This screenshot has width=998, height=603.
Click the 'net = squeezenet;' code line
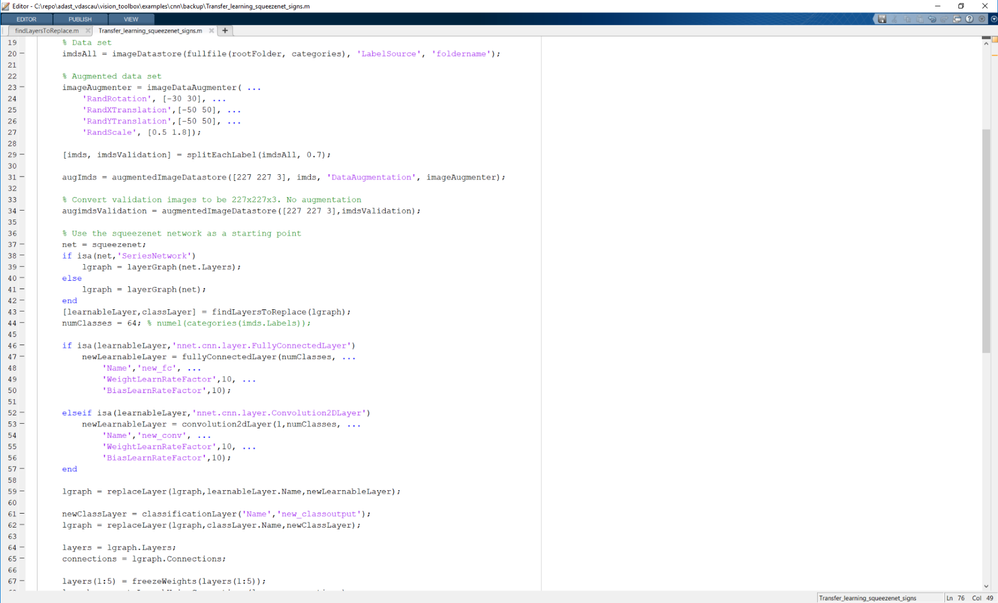[104, 245]
